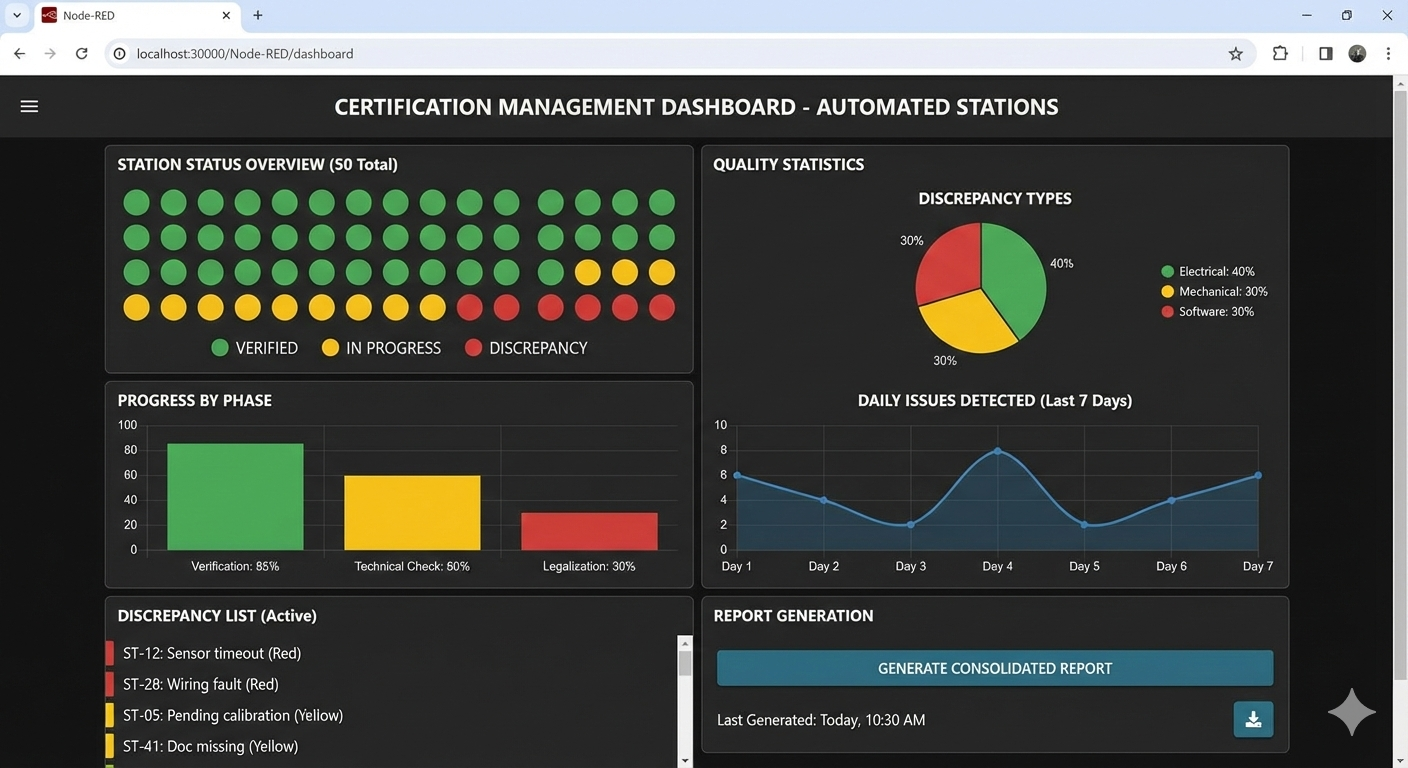Image resolution: width=1408 pixels, height=768 pixels.
Task: Click the Daily Issues Detected chart title
Action: [995, 401]
